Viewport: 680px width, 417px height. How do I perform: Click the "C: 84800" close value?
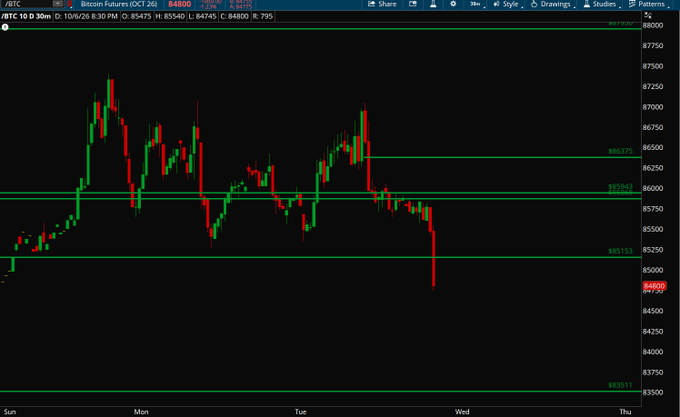234,16
